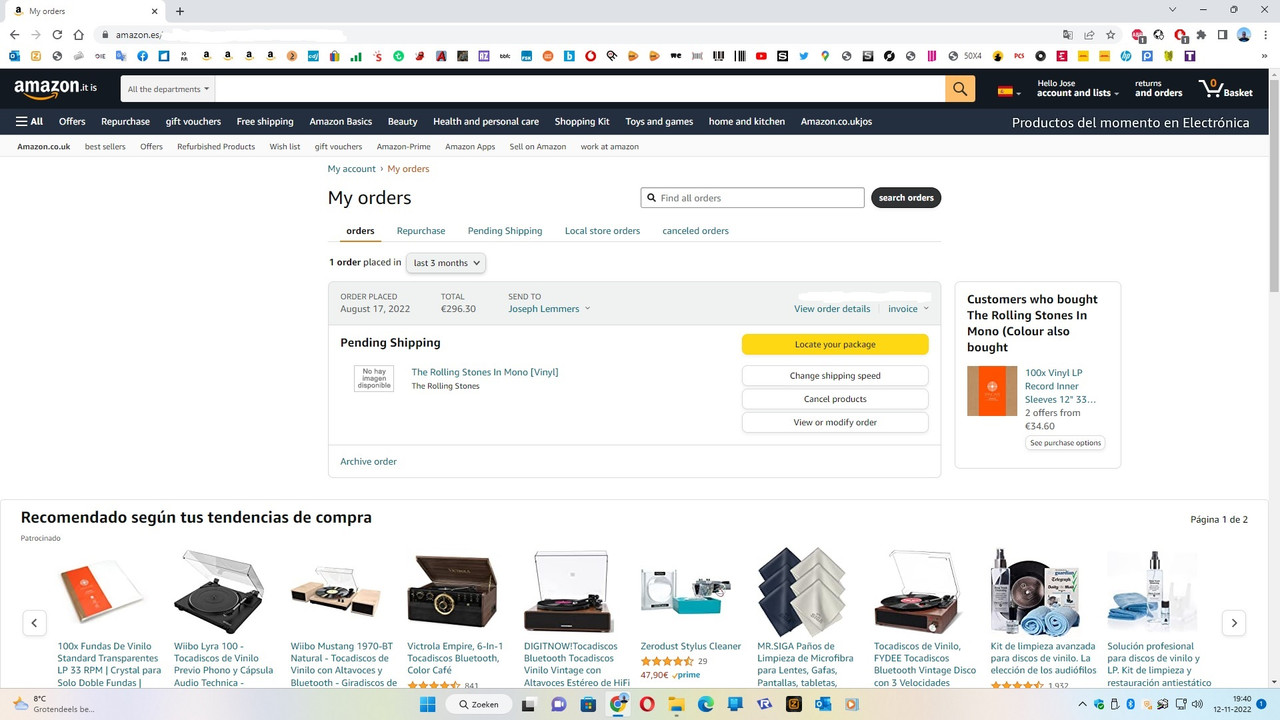Open Microsoft Teams from the taskbar
1280x720 pixels.
(733, 704)
